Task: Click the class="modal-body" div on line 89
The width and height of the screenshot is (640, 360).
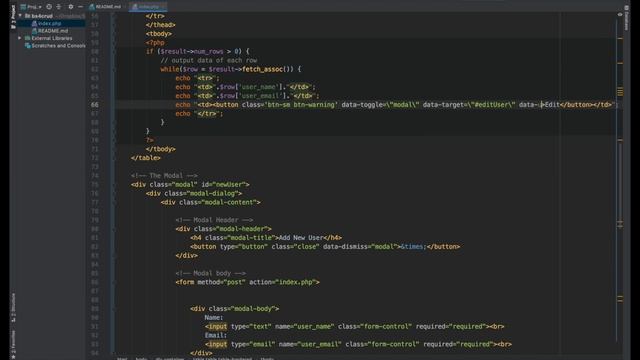Action: click(235, 309)
